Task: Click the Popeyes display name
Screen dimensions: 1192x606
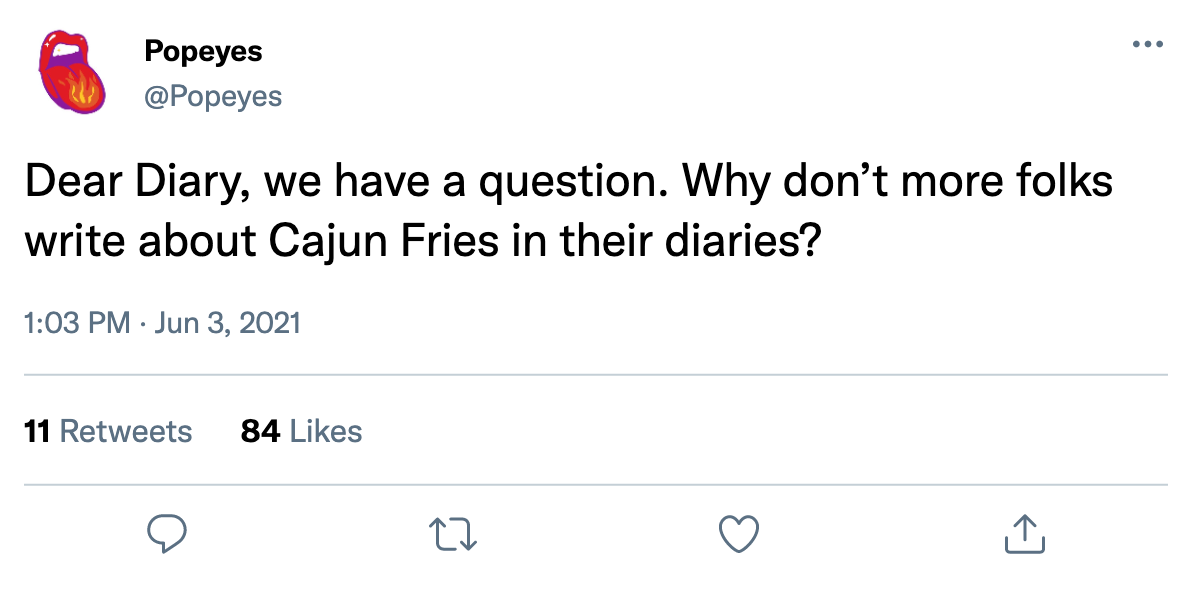Action: (203, 51)
